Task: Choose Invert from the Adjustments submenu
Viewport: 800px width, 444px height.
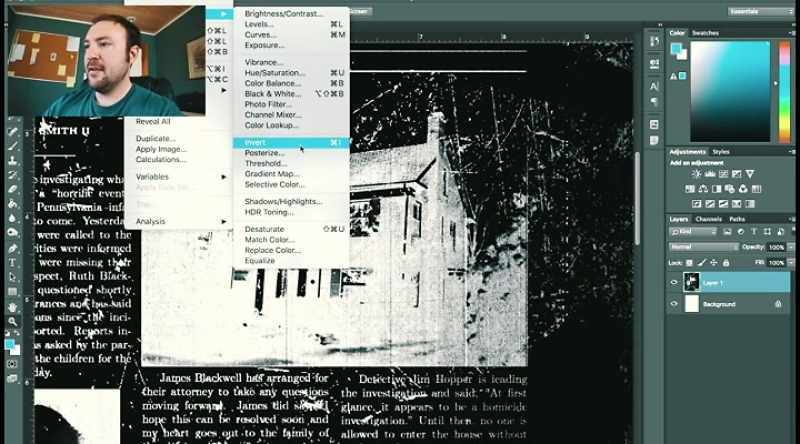Action: tap(291, 142)
